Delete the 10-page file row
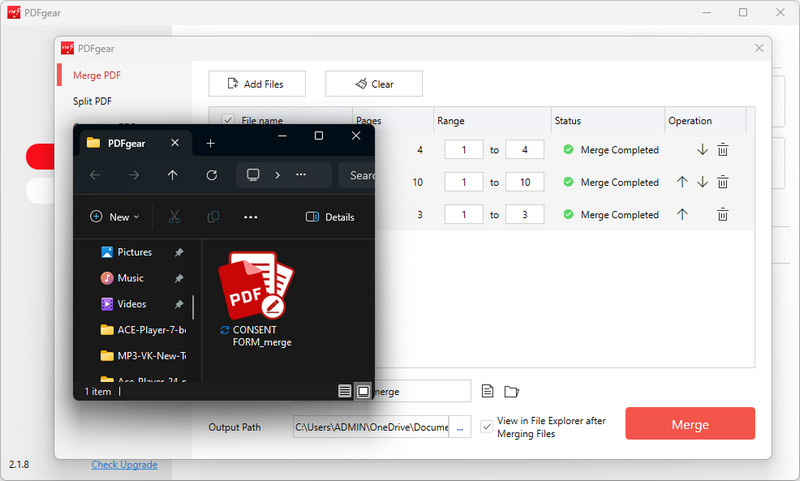This screenshot has width=800, height=481. pos(722,182)
